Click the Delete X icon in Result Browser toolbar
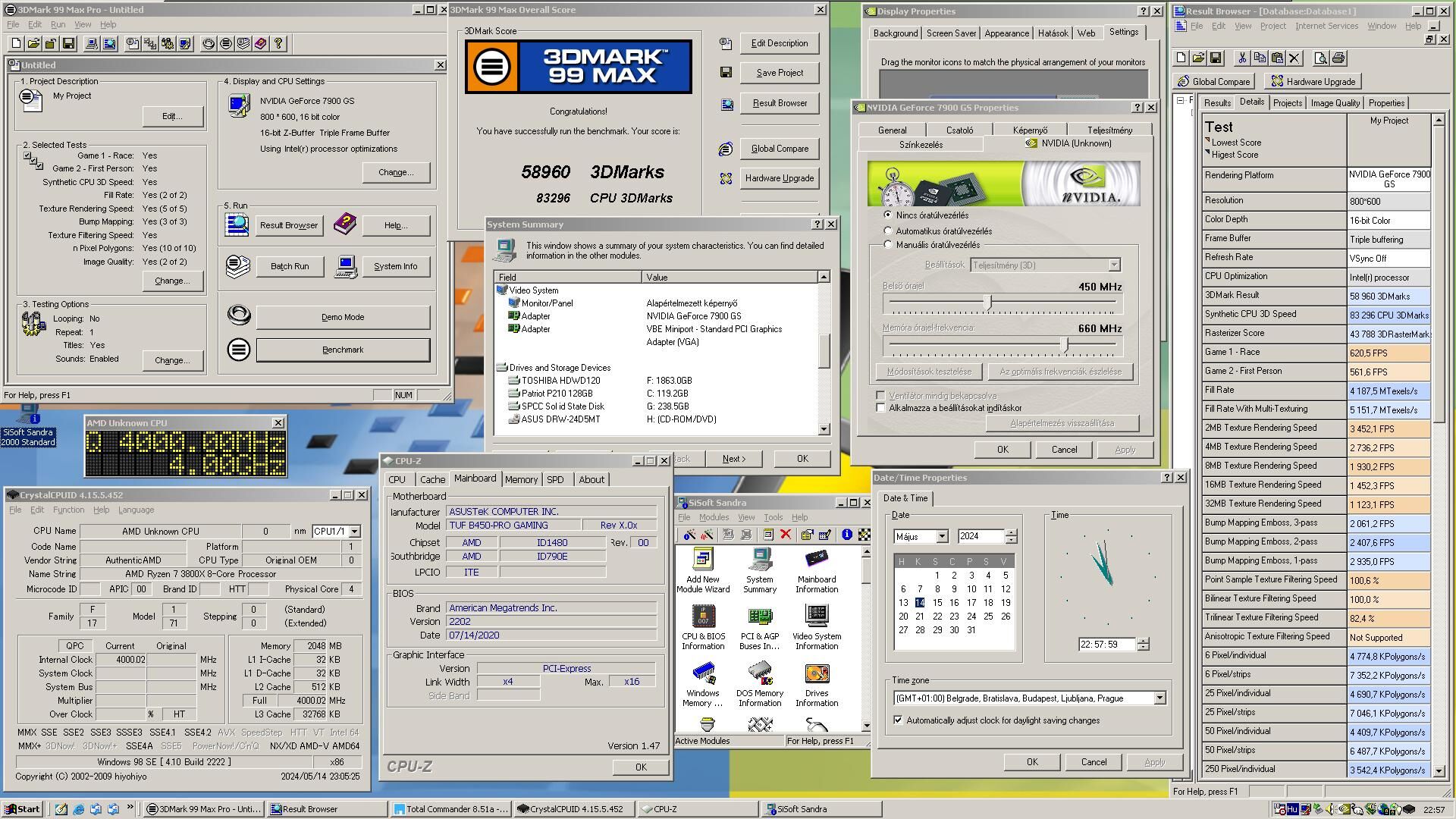 1294,58
